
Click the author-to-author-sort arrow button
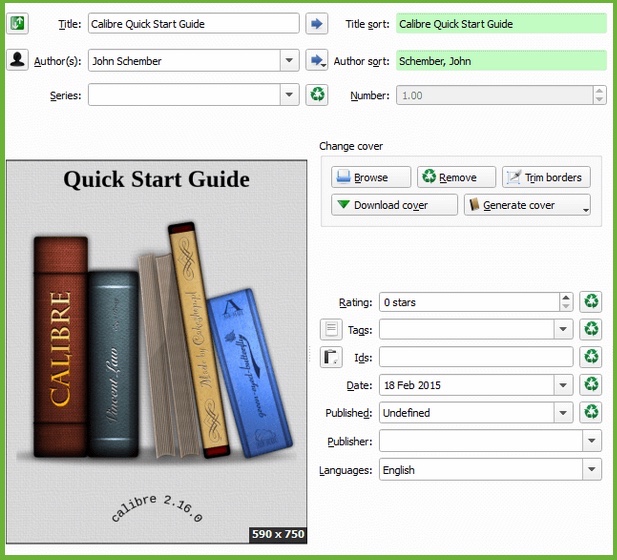click(317, 60)
